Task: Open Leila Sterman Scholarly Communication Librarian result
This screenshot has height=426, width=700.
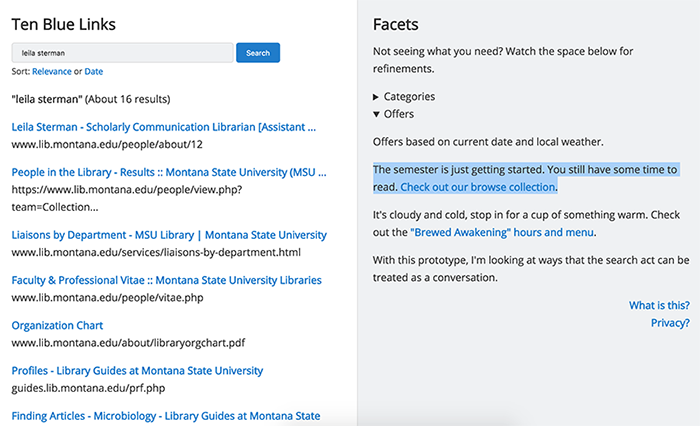Action: pos(164,127)
